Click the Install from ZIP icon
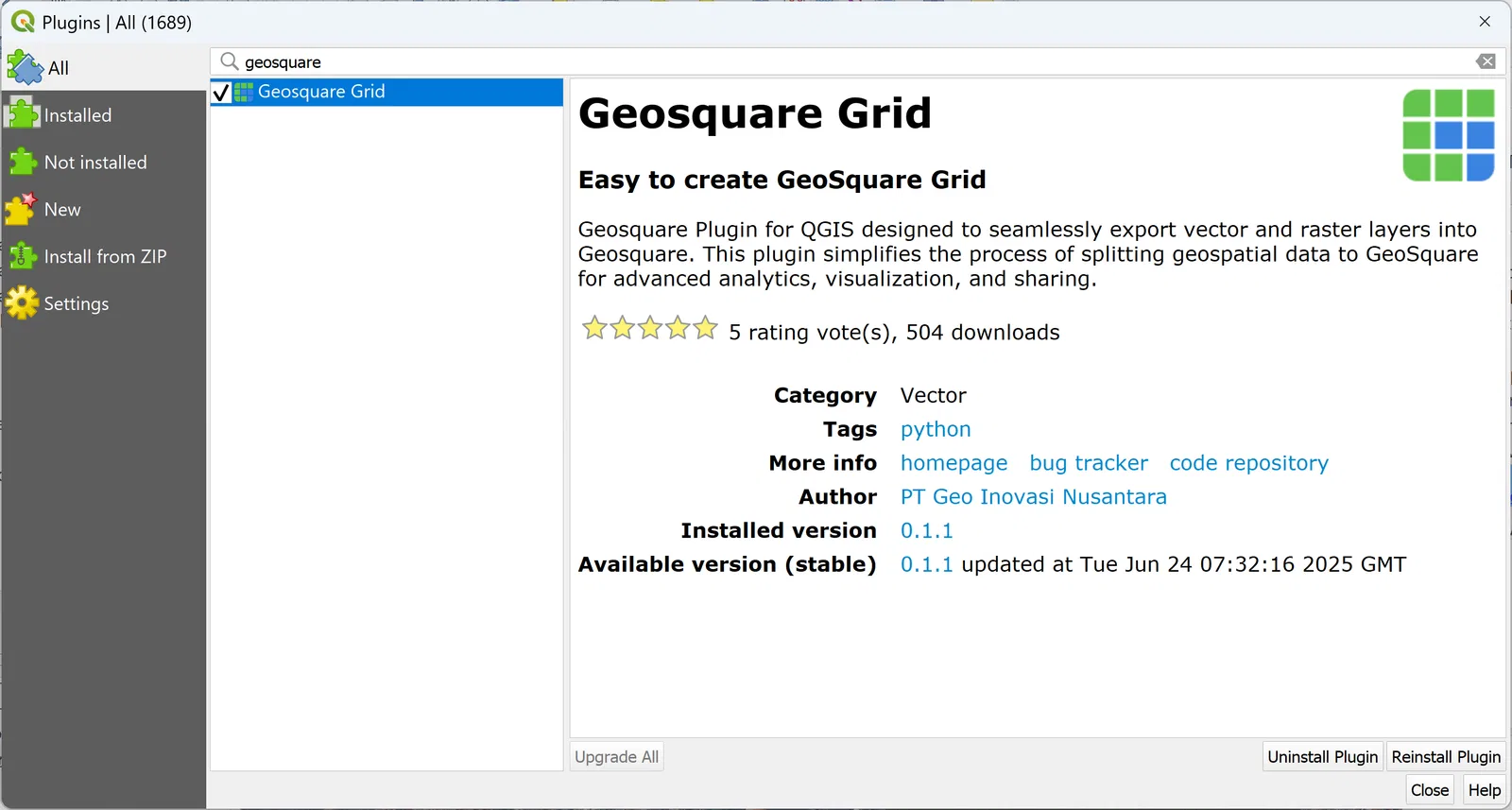The image size is (1512, 810). [x=22, y=256]
